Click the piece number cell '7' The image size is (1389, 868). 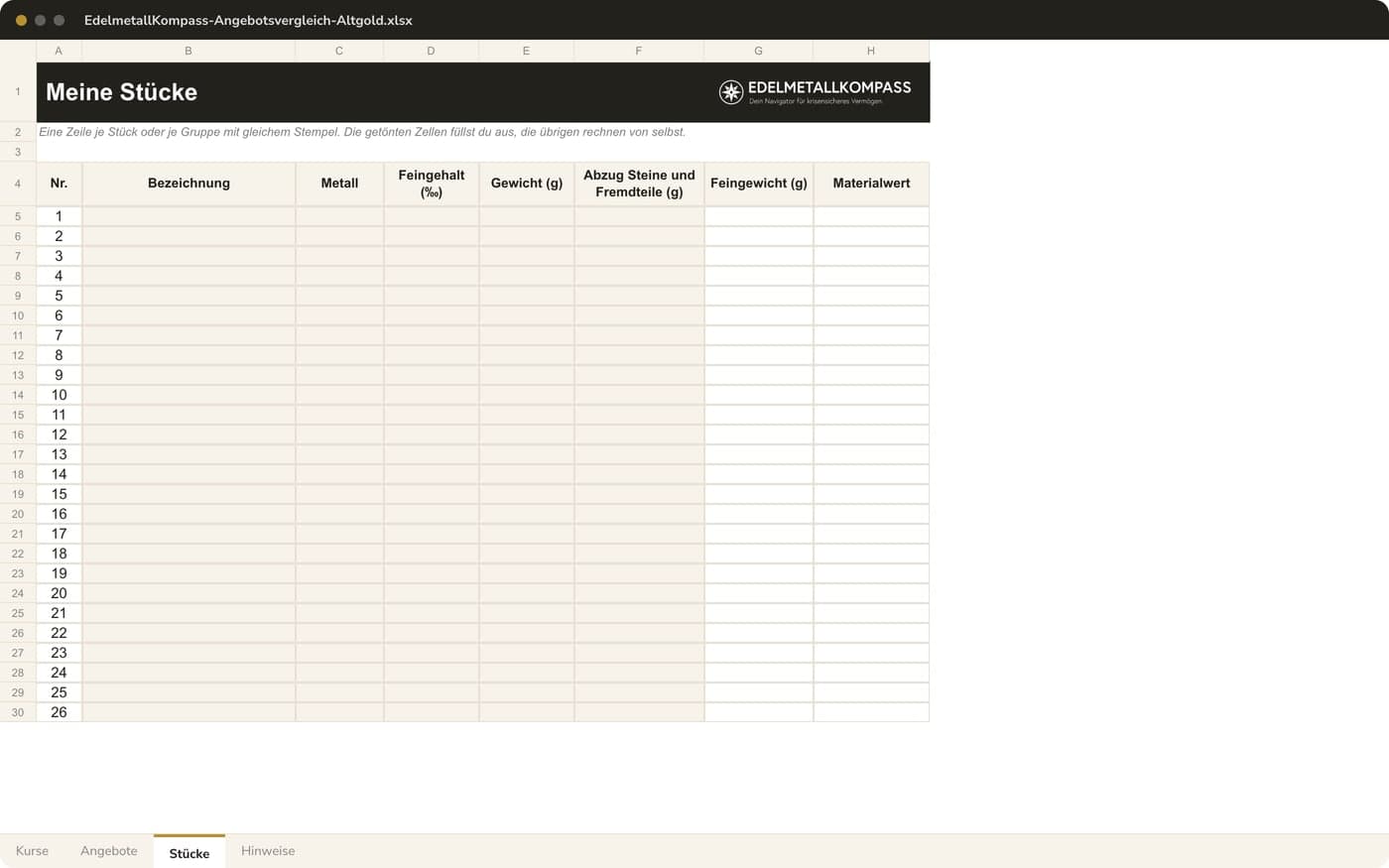pos(59,335)
